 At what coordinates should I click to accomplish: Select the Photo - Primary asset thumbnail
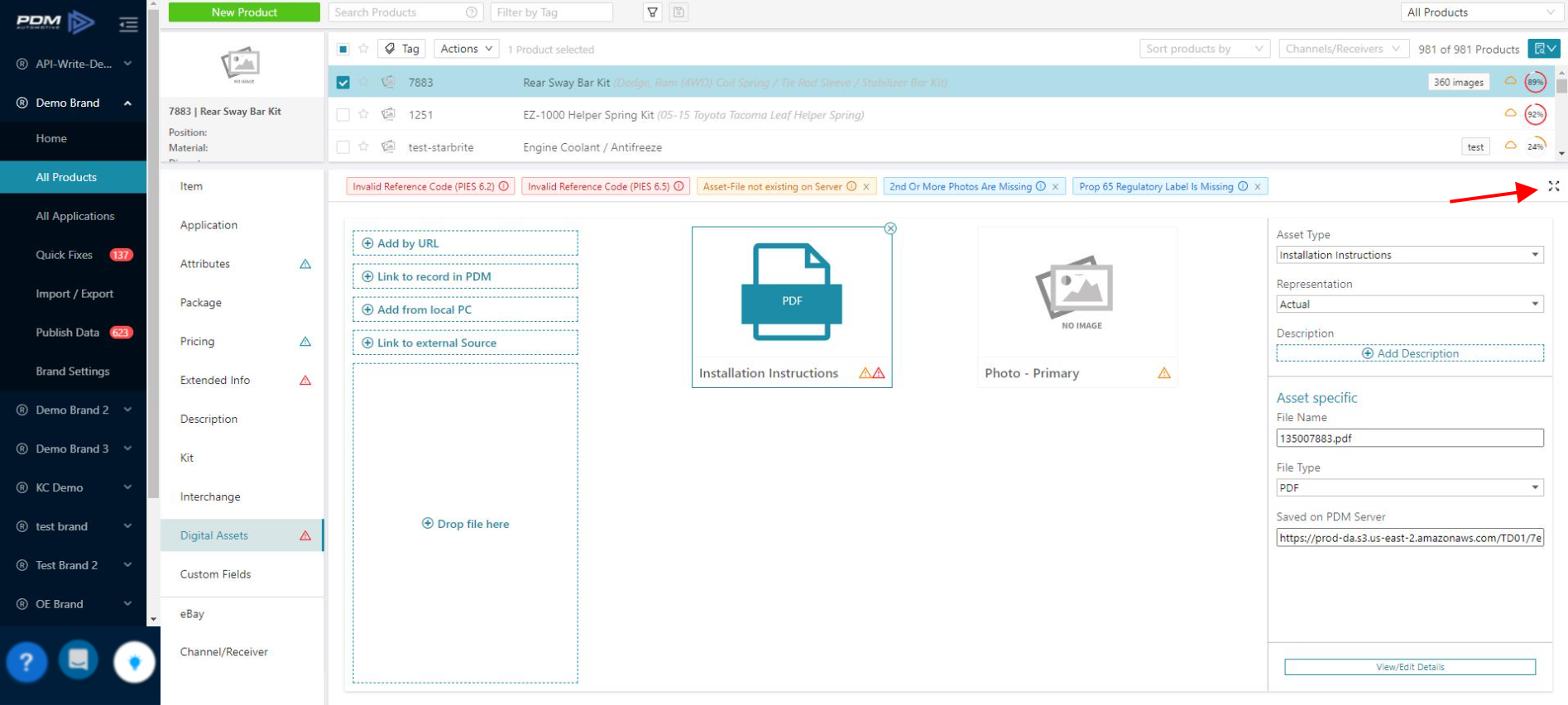(1077, 307)
